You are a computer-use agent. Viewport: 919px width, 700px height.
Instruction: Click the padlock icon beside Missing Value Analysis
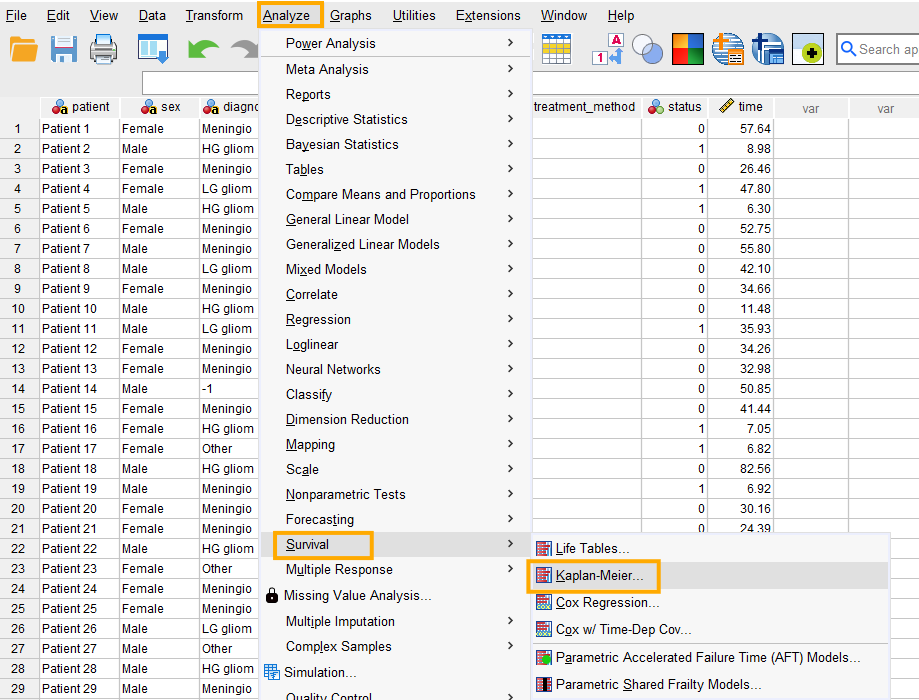(x=272, y=596)
